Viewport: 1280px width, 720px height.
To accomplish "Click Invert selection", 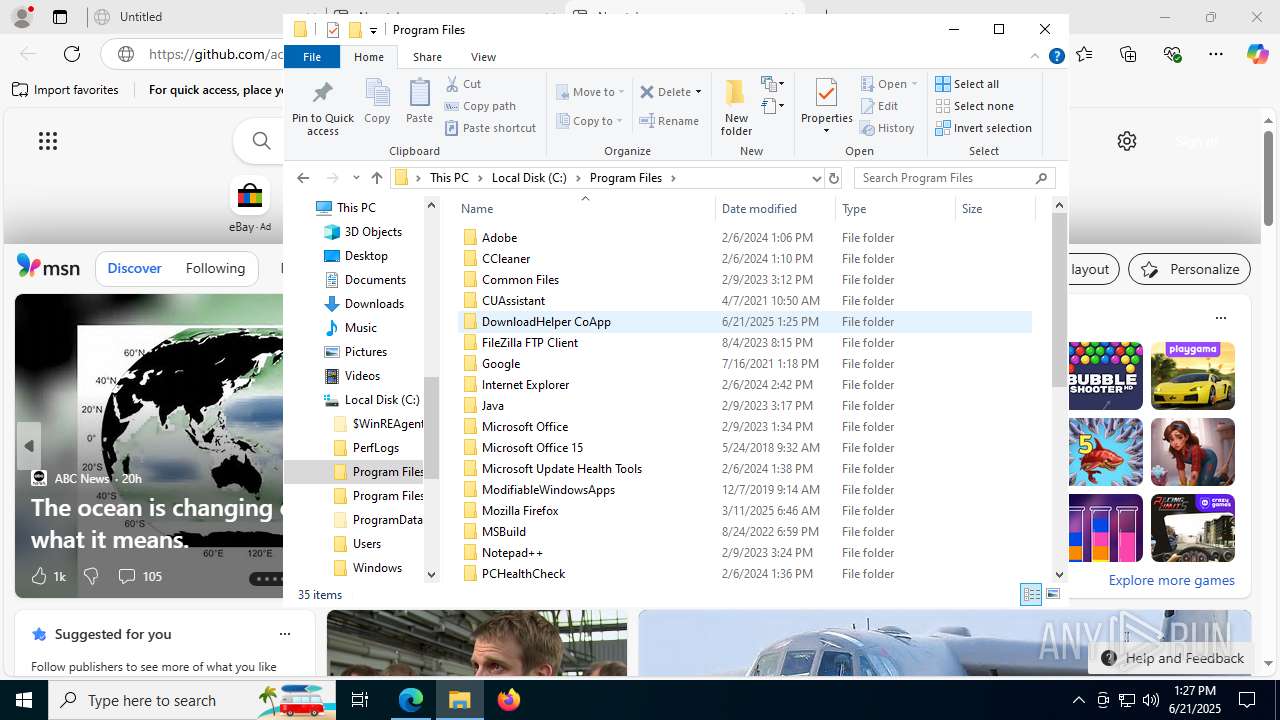I will pyautogui.click(x=983, y=128).
